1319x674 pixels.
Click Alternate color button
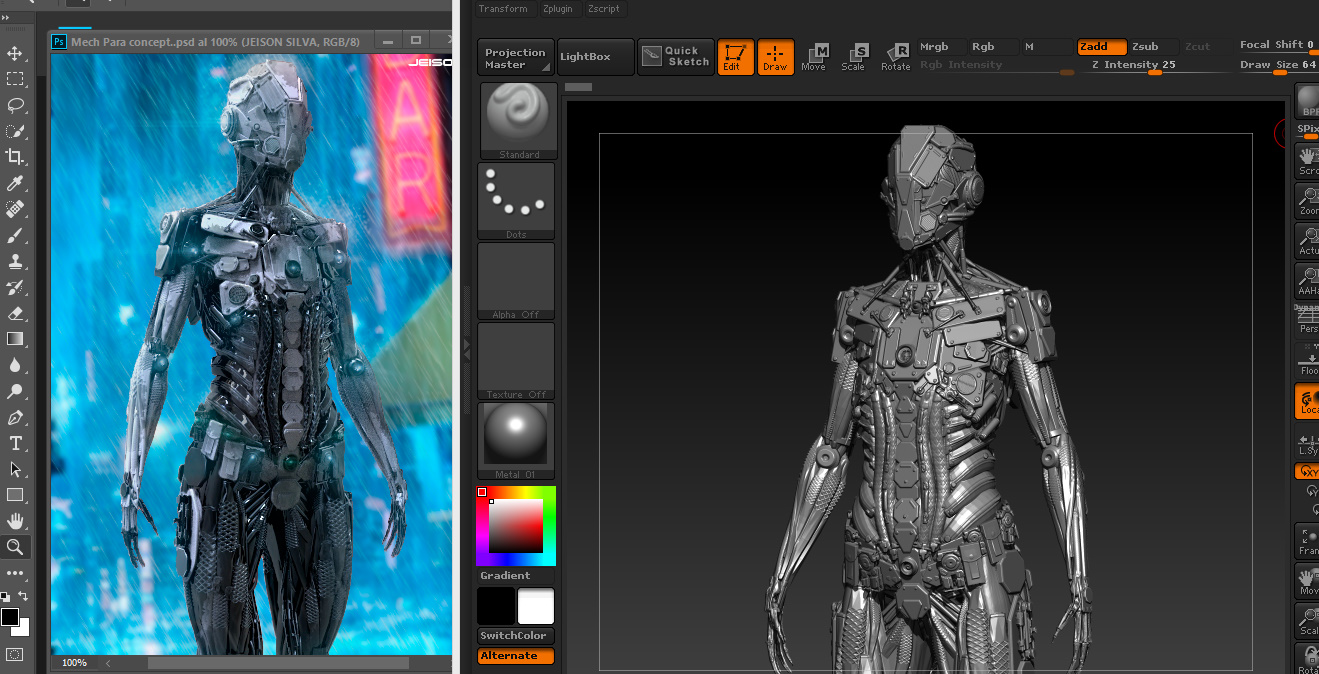pos(516,656)
